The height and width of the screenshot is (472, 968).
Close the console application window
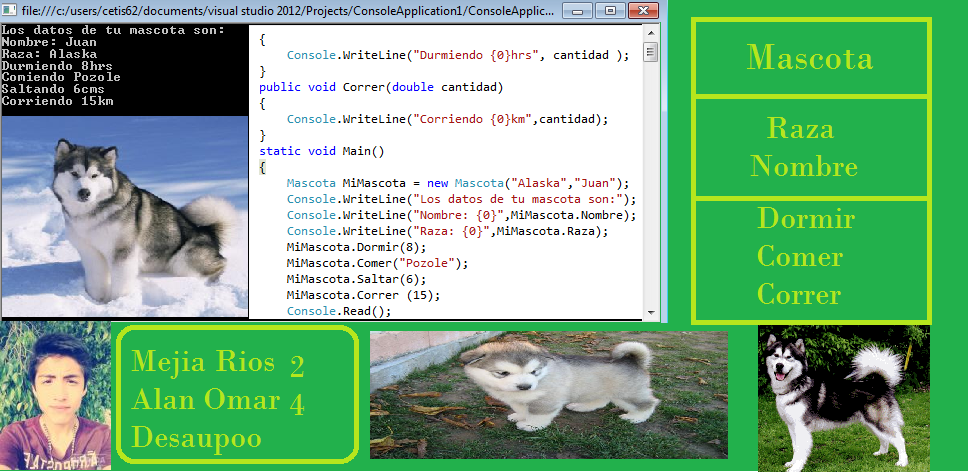point(643,10)
